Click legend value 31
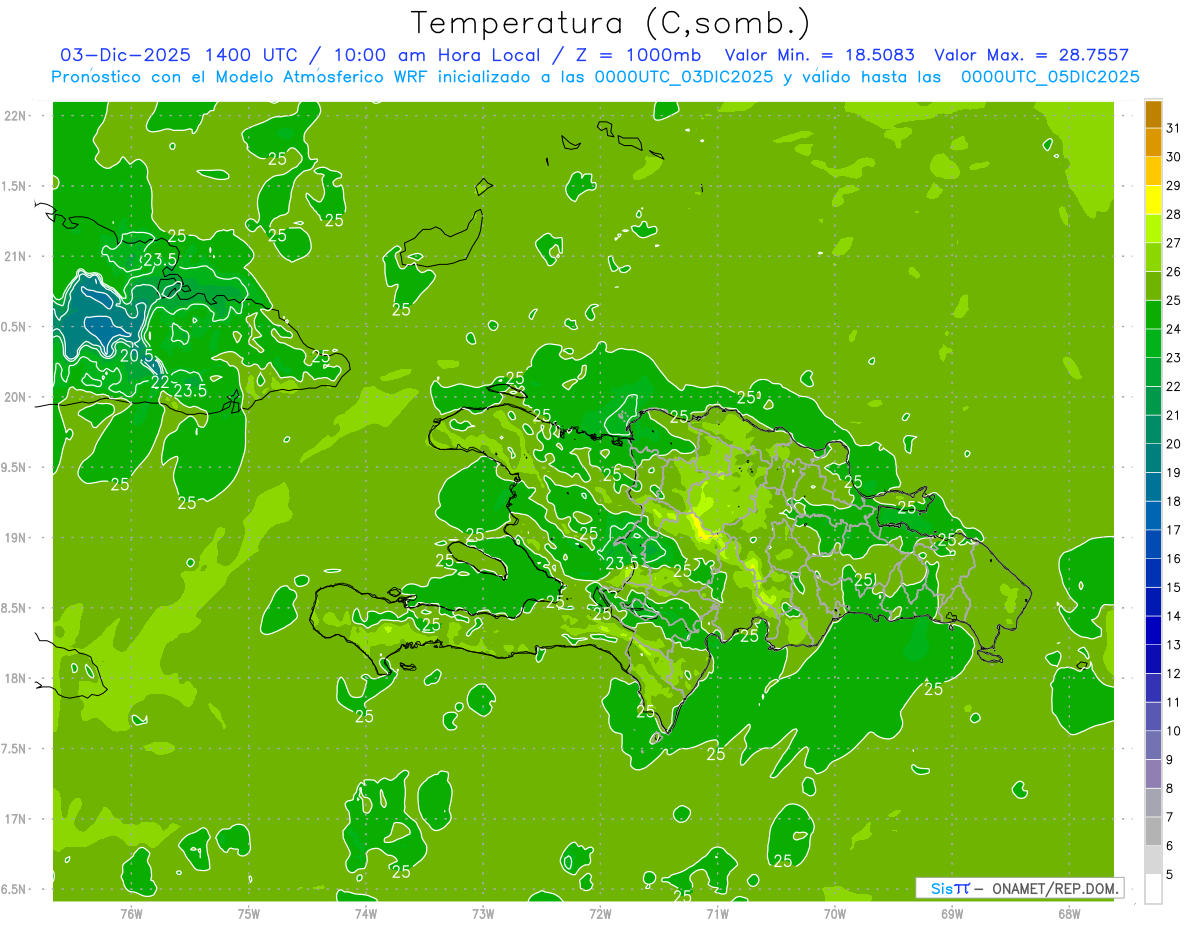This screenshot has height=927, width=1200. click(x=1174, y=128)
